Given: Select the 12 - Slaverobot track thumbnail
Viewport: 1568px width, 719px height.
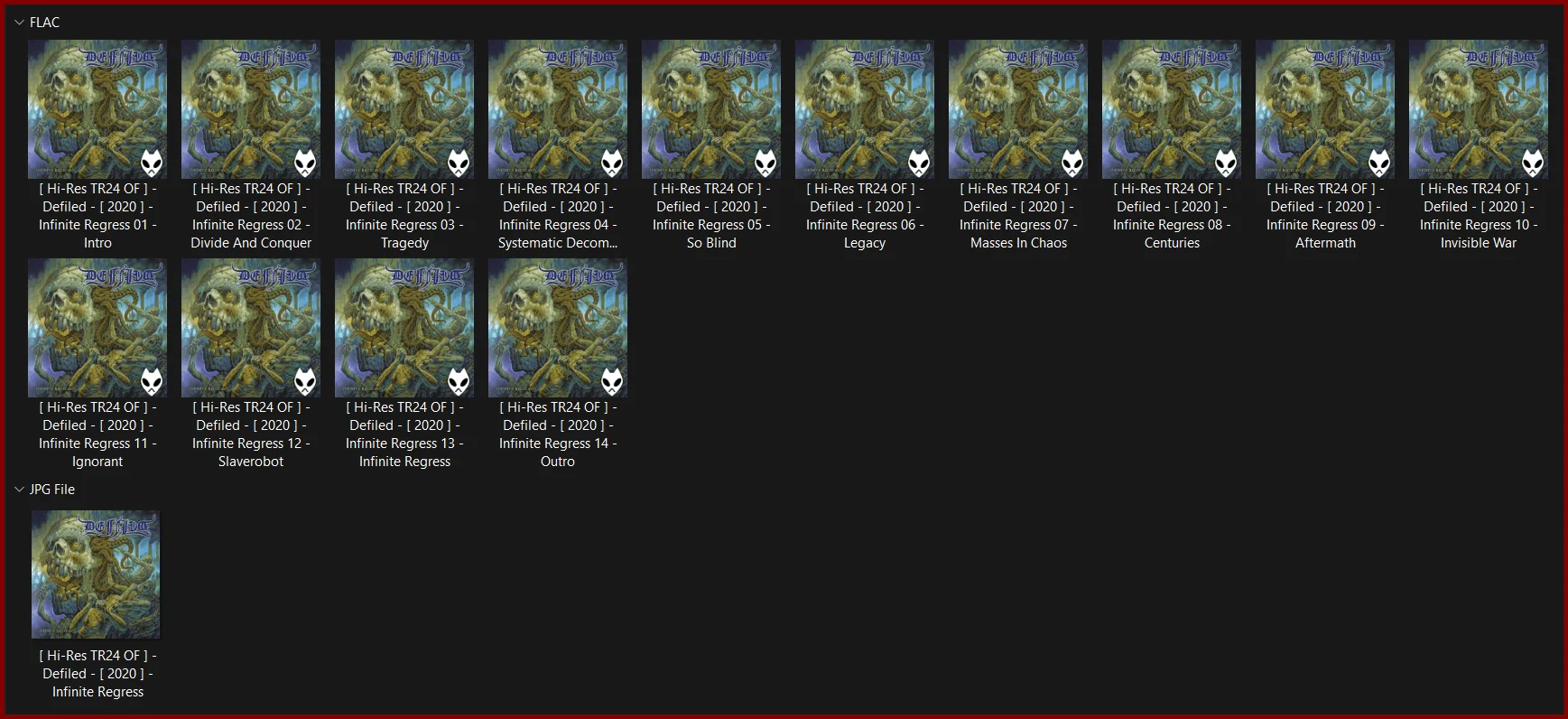Looking at the screenshot, I should pyautogui.click(x=251, y=328).
